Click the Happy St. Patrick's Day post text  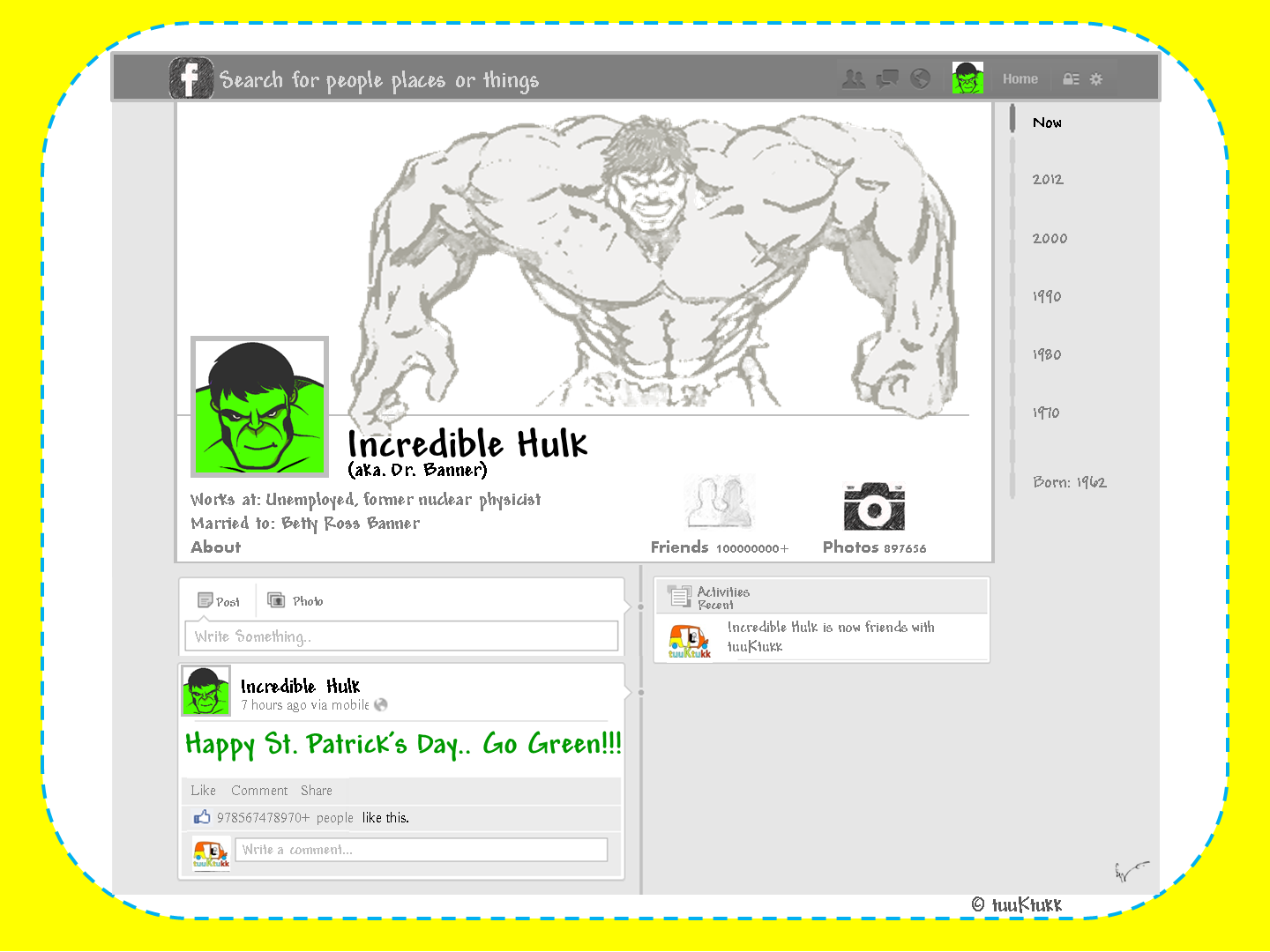[x=403, y=744]
